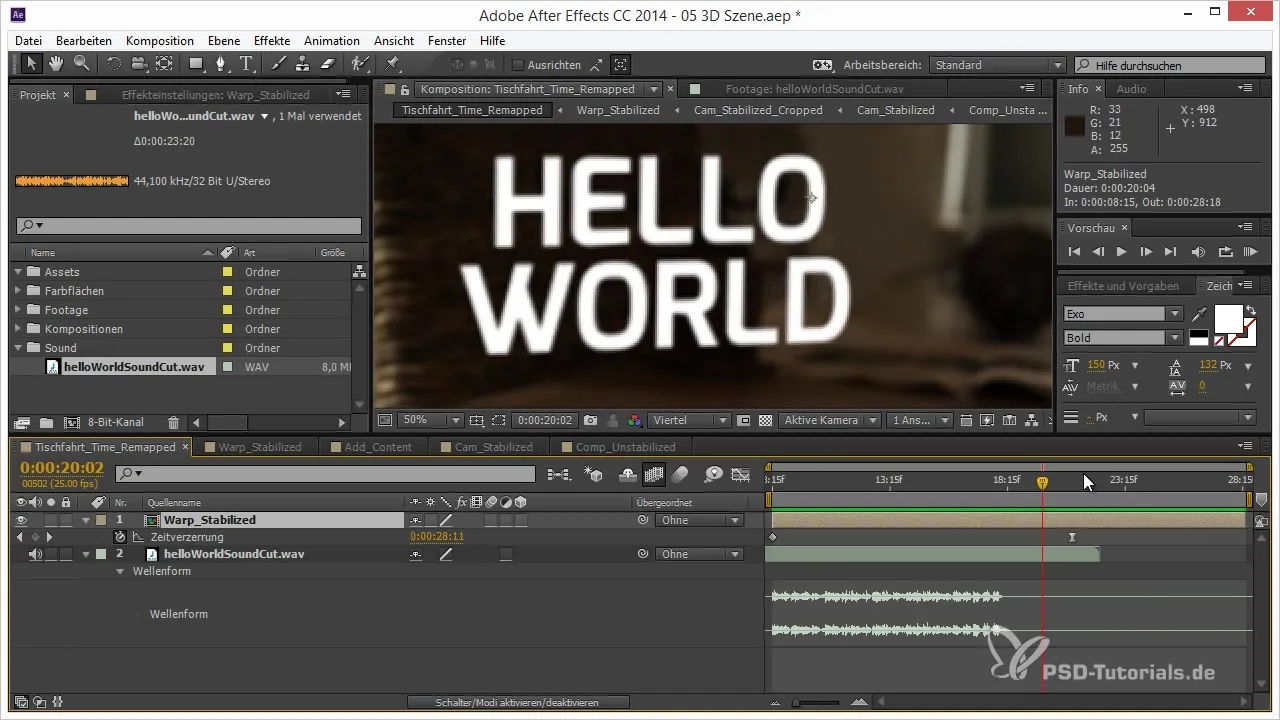
Task: Expand the Farbflächen folder
Action: (18, 291)
